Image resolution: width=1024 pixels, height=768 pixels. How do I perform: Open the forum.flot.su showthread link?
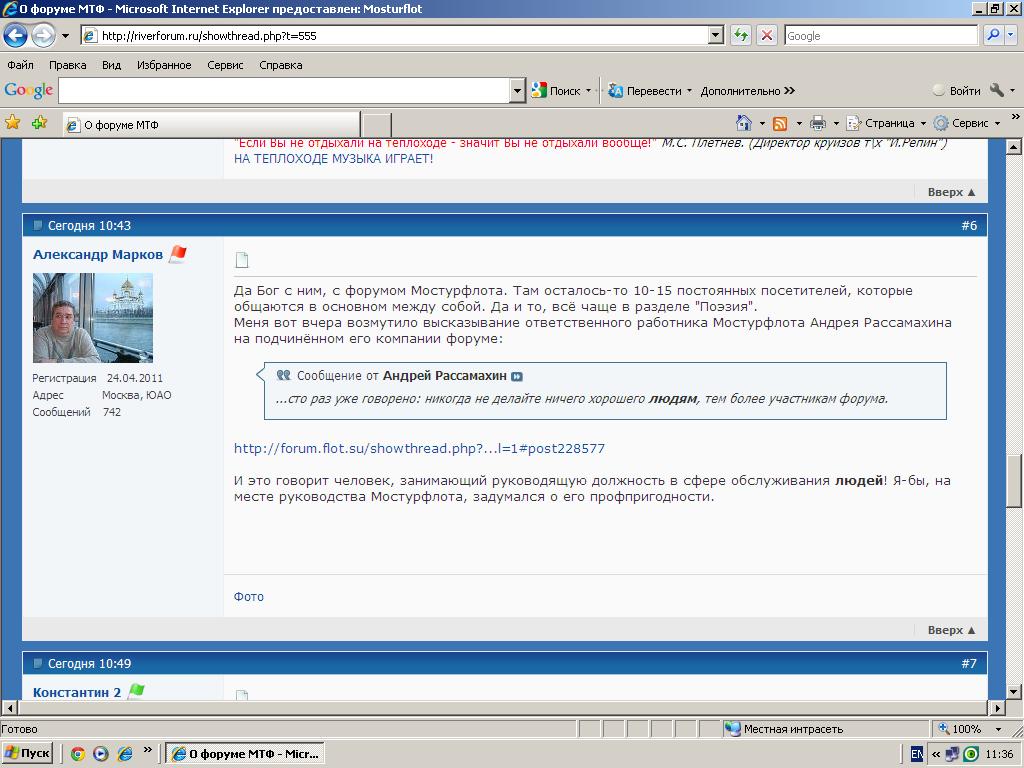point(419,449)
